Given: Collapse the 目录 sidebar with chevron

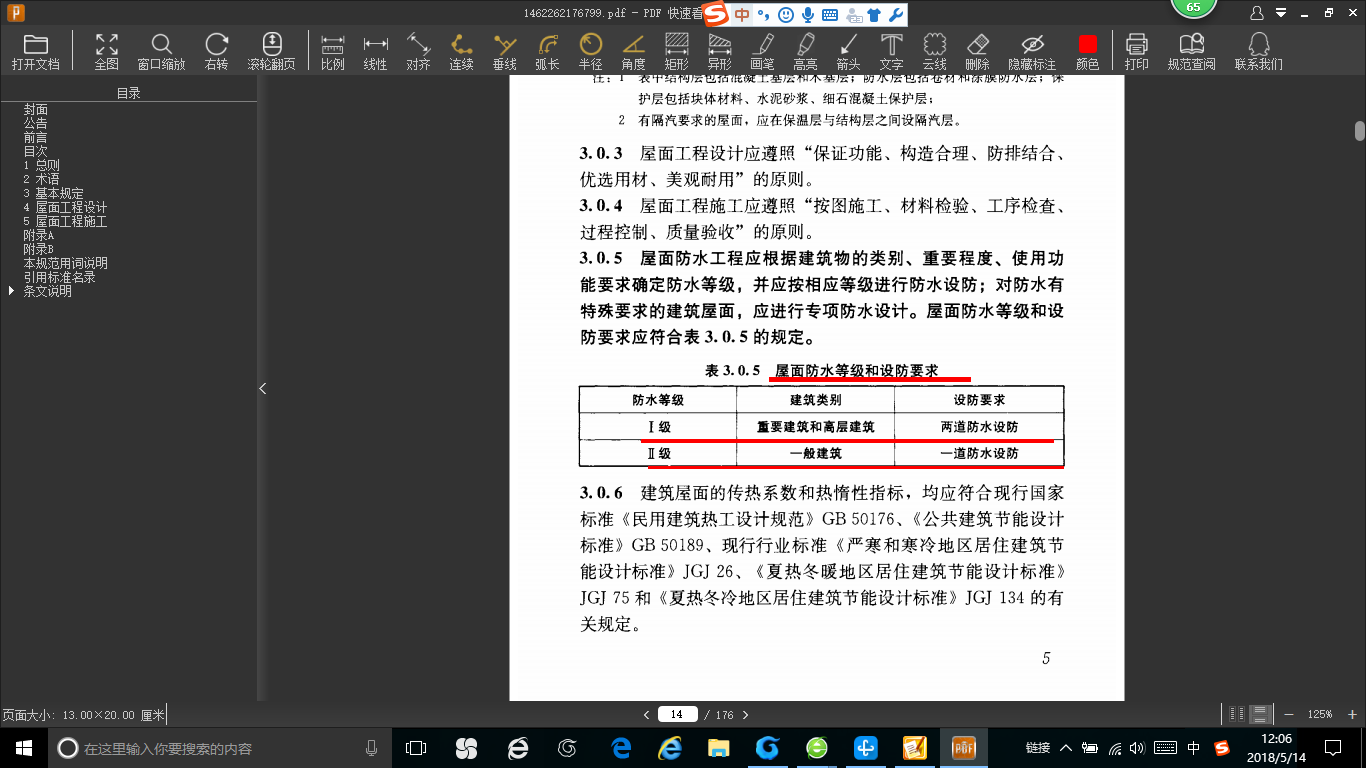Looking at the screenshot, I should pyautogui.click(x=263, y=388).
